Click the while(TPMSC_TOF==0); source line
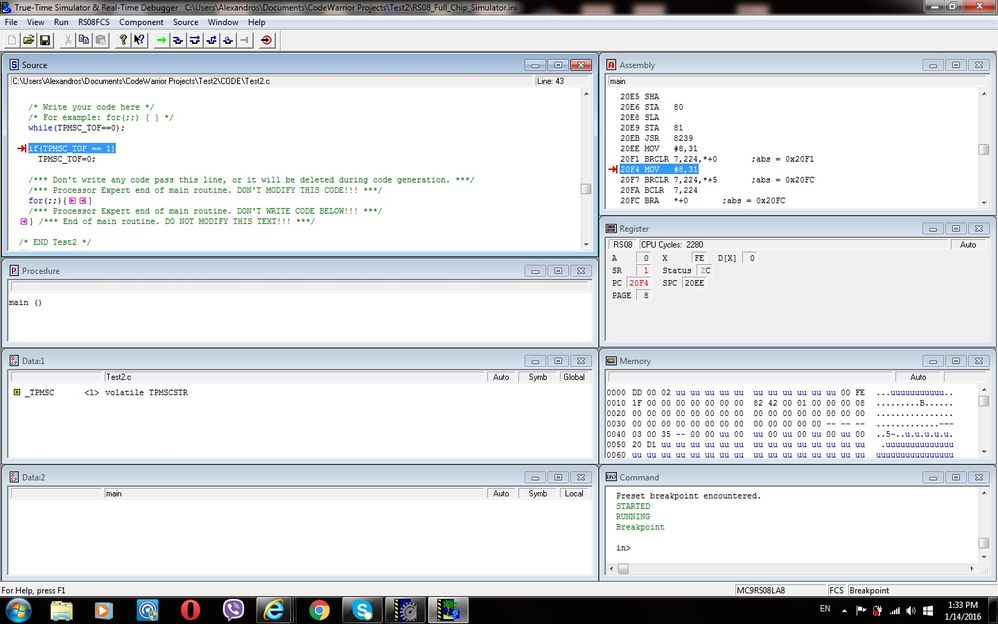 [x=76, y=128]
